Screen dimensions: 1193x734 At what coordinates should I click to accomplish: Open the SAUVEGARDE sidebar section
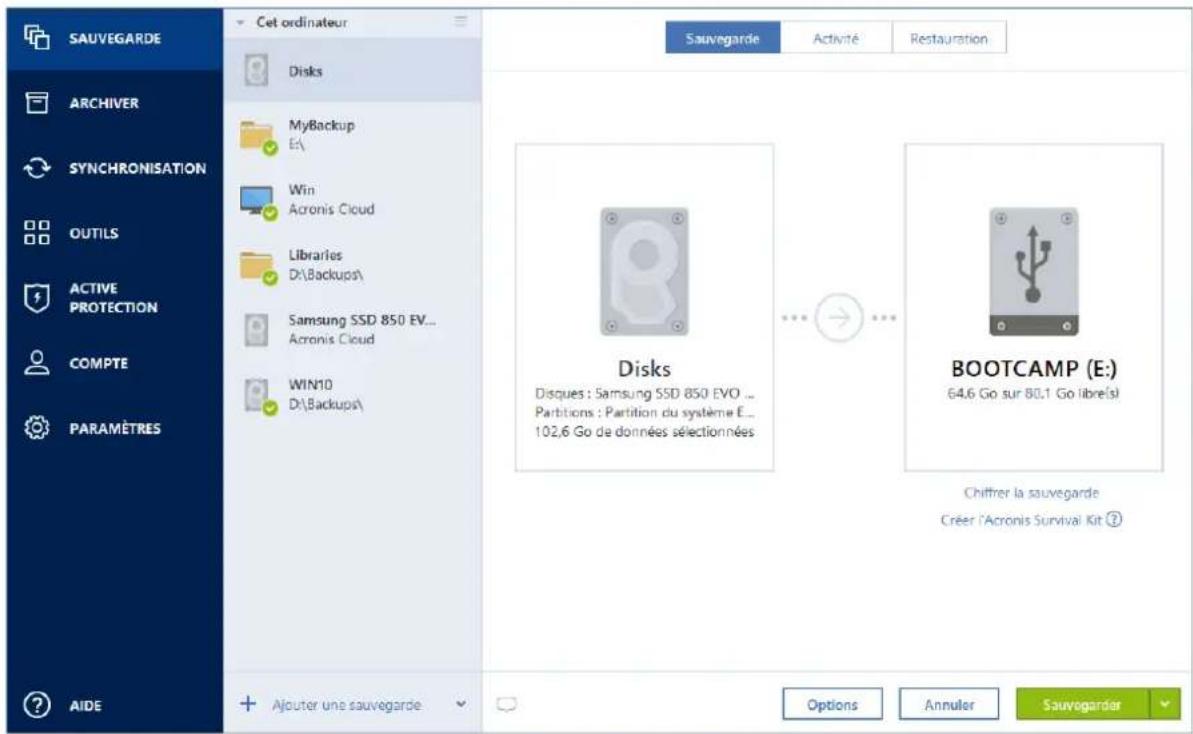(x=115, y=38)
